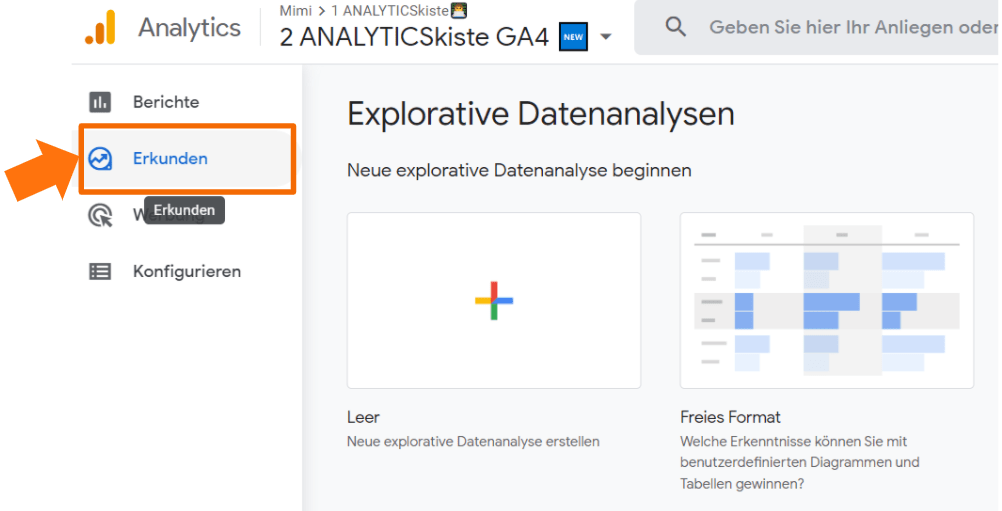
Task: Click the Mimi account breadcrumb
Action: pyautogui.click(x=296, y=11)
